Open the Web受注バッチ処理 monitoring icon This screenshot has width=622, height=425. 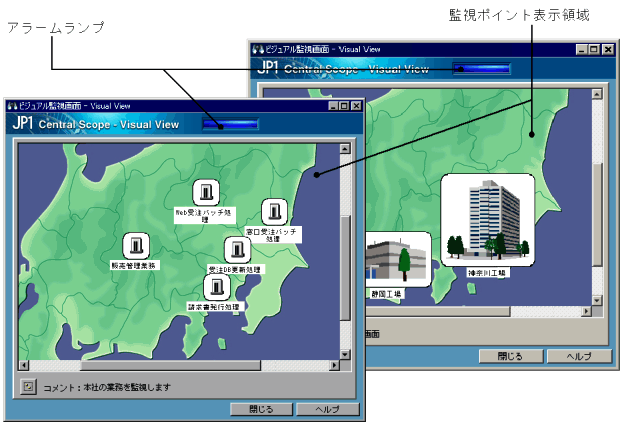[x=206, y=192]
